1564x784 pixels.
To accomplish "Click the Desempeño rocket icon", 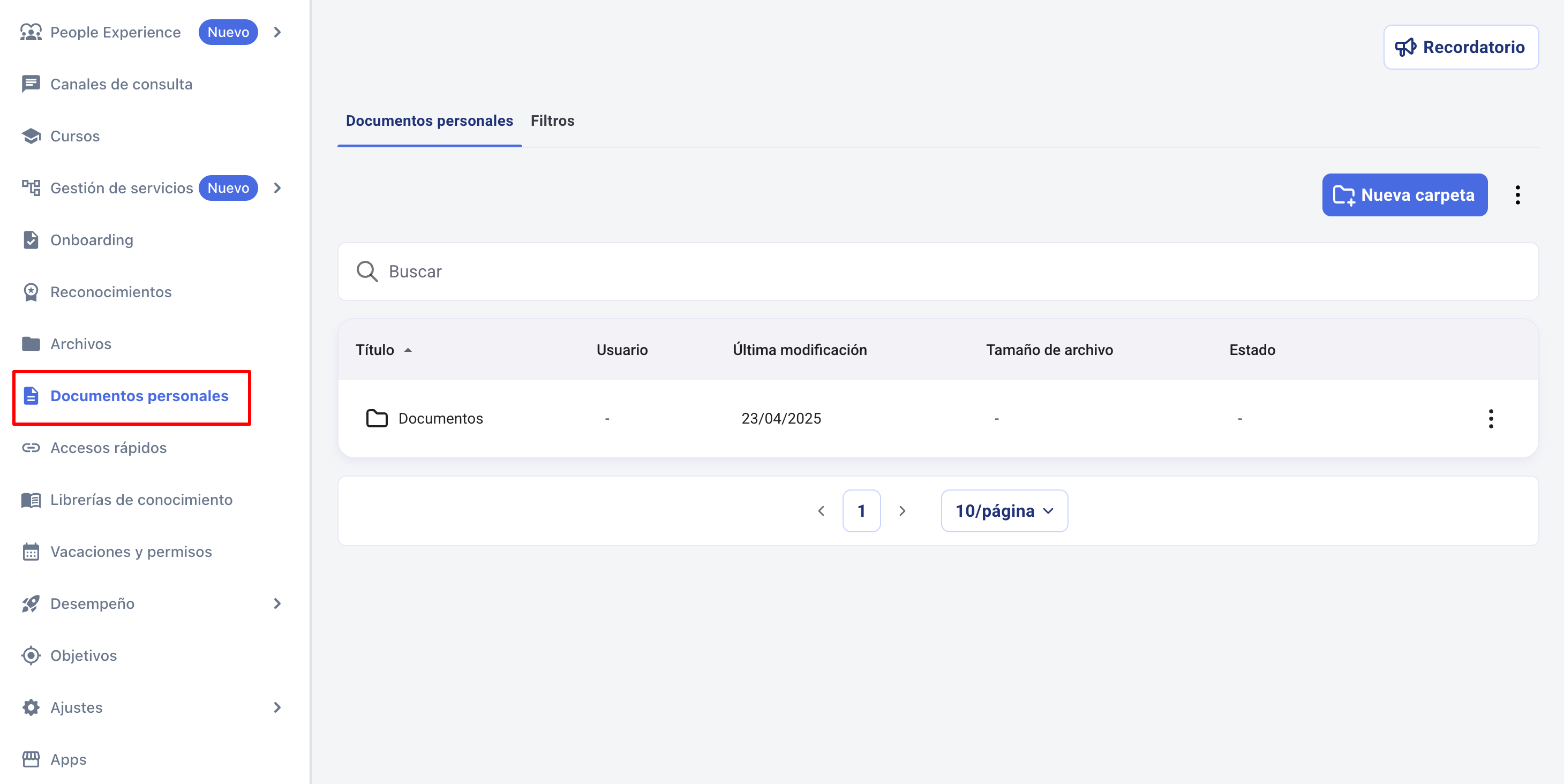I will pyautogui.click(x=31, y=604).
